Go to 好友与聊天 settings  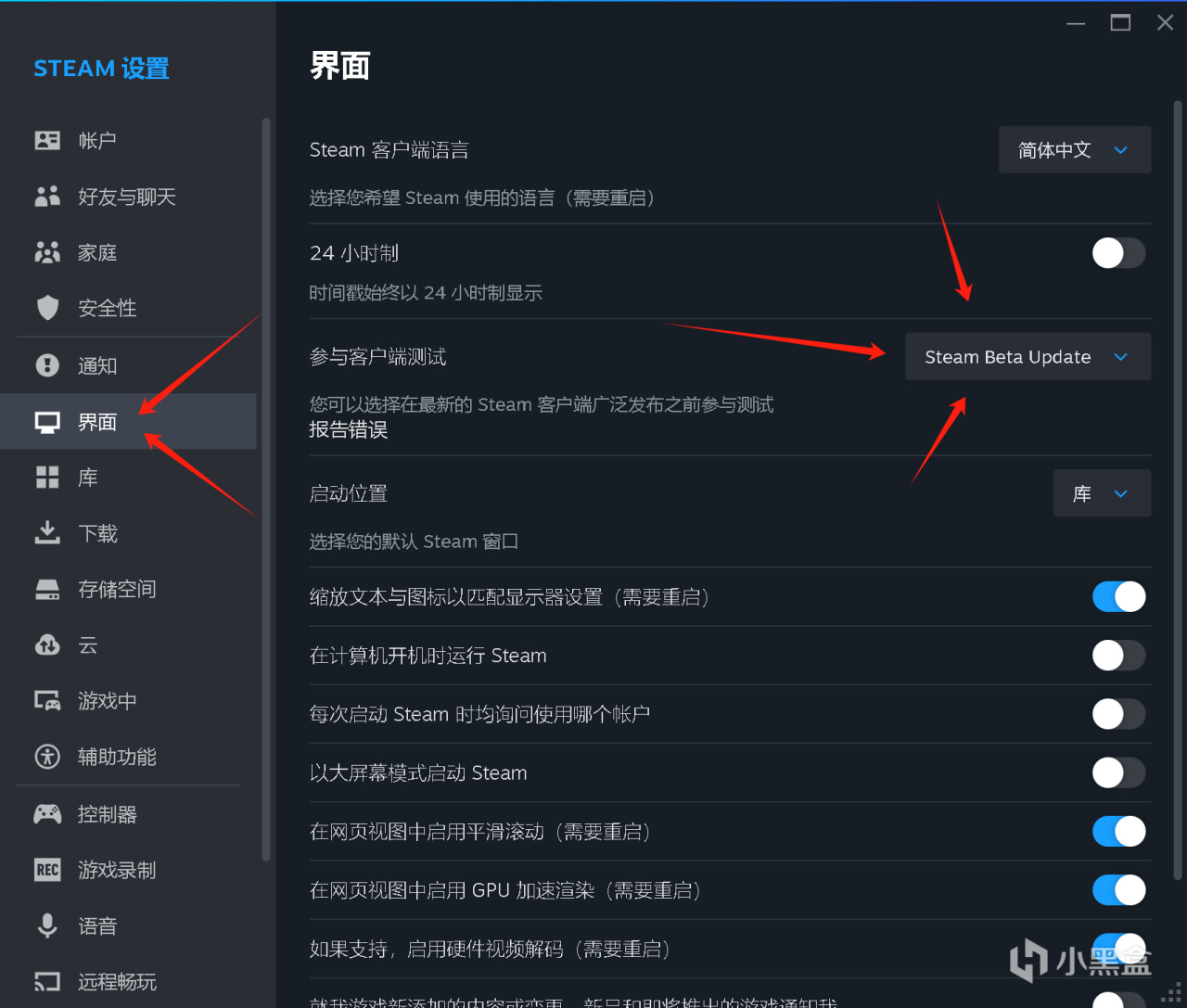tap(128, 197)
